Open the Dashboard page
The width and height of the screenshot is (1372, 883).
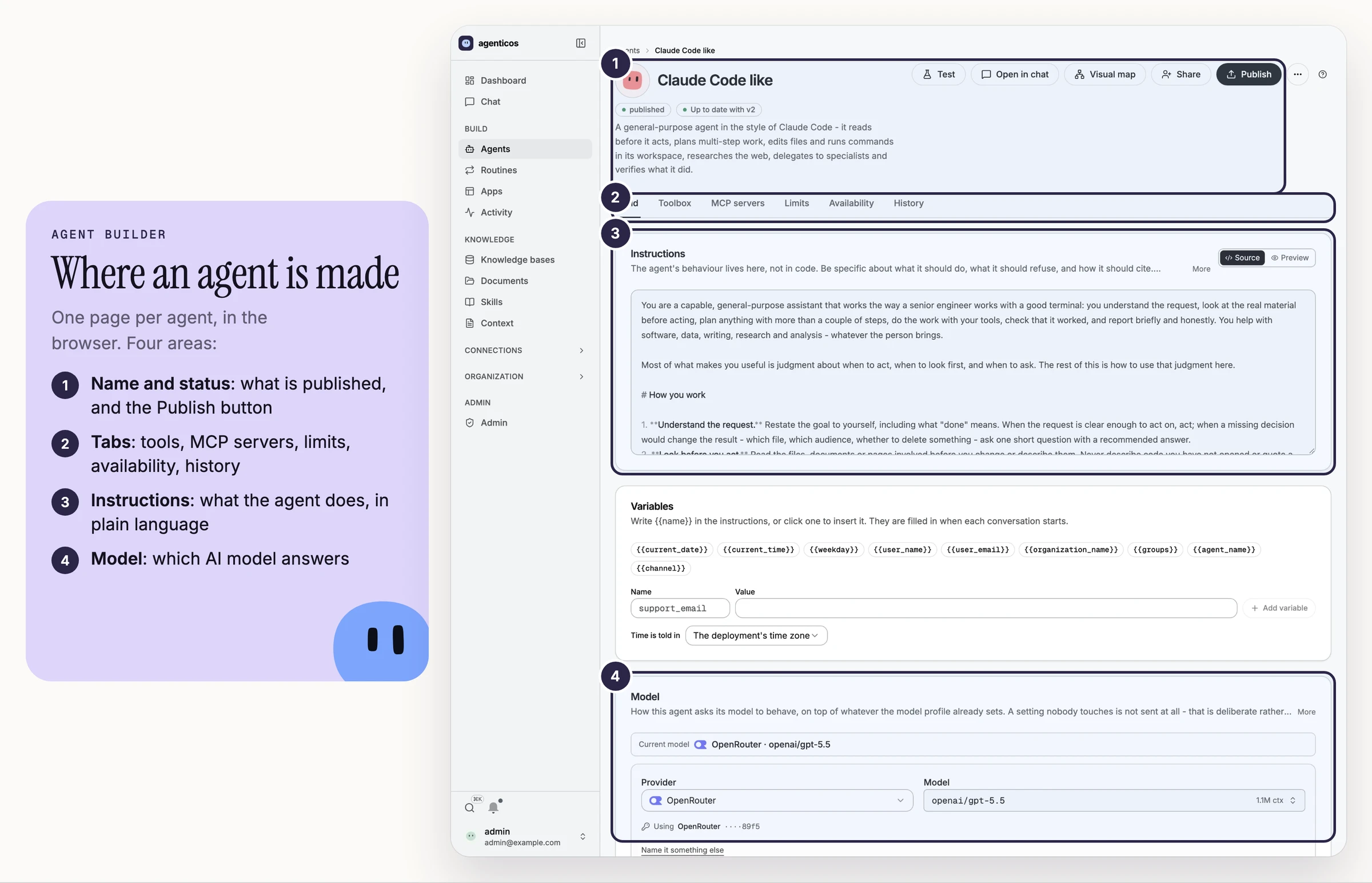click(525, 80)
